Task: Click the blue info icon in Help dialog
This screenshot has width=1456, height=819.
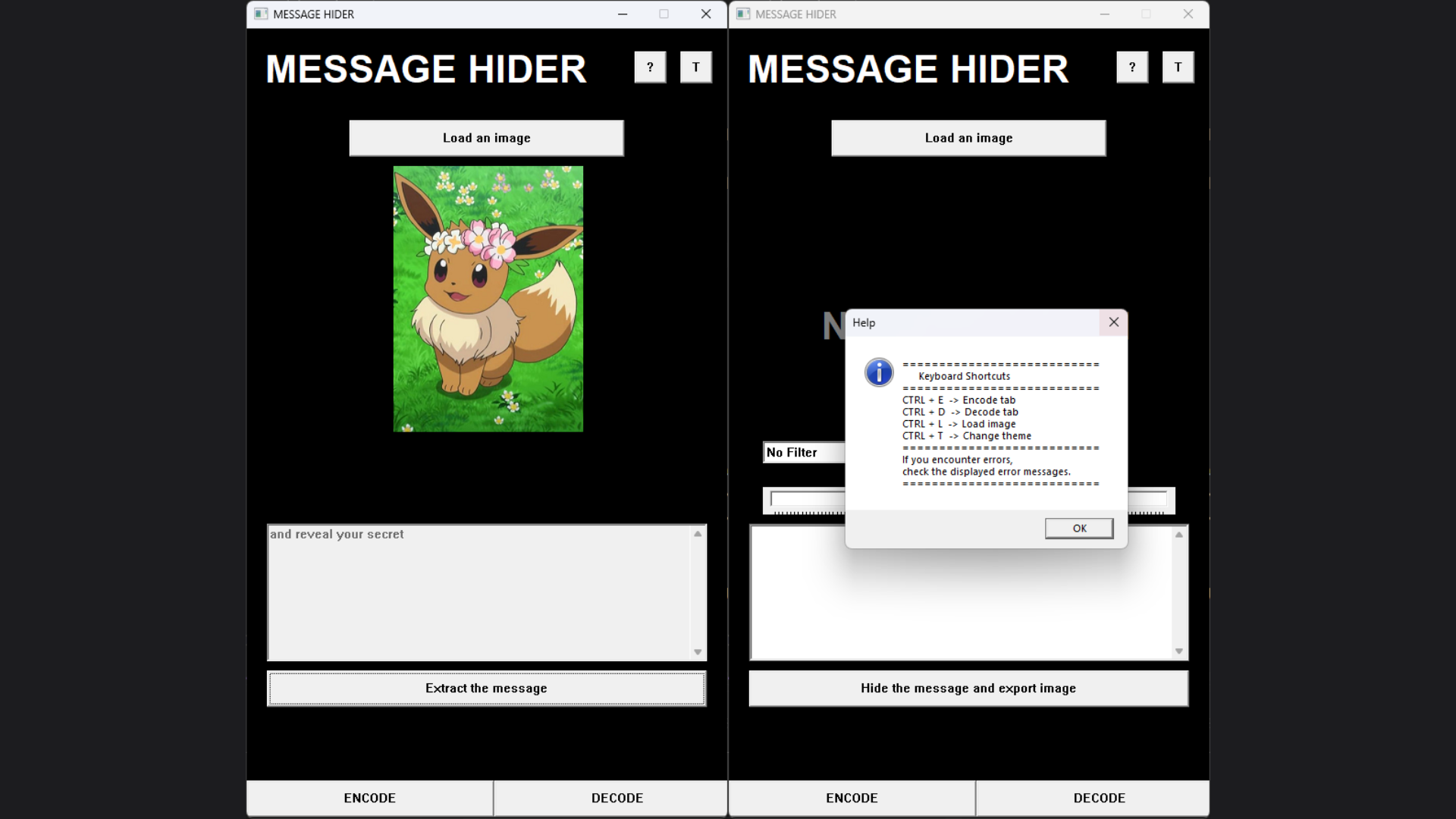Action: click(879, 372)
